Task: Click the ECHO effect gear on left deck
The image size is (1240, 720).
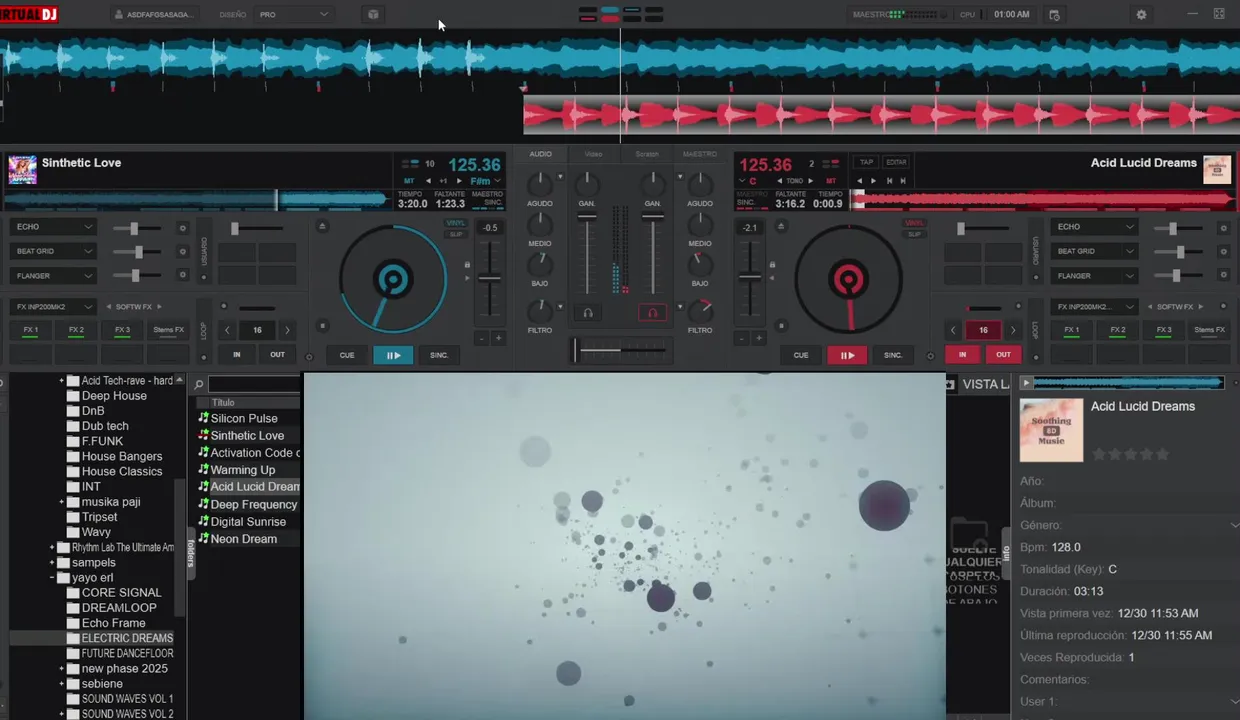Action: 182,227
